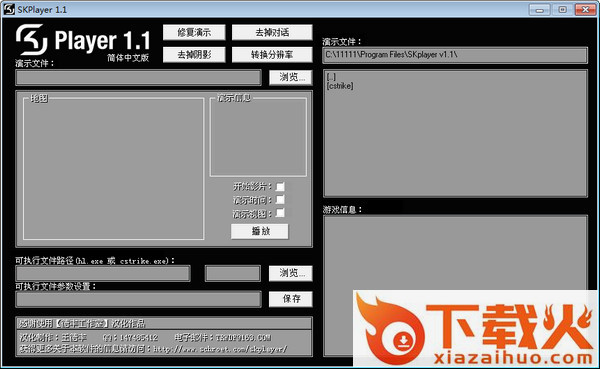Click the small field beside executable path
Image resolution: width=600 pixels, height=369 pixels.
pos(233,274)
